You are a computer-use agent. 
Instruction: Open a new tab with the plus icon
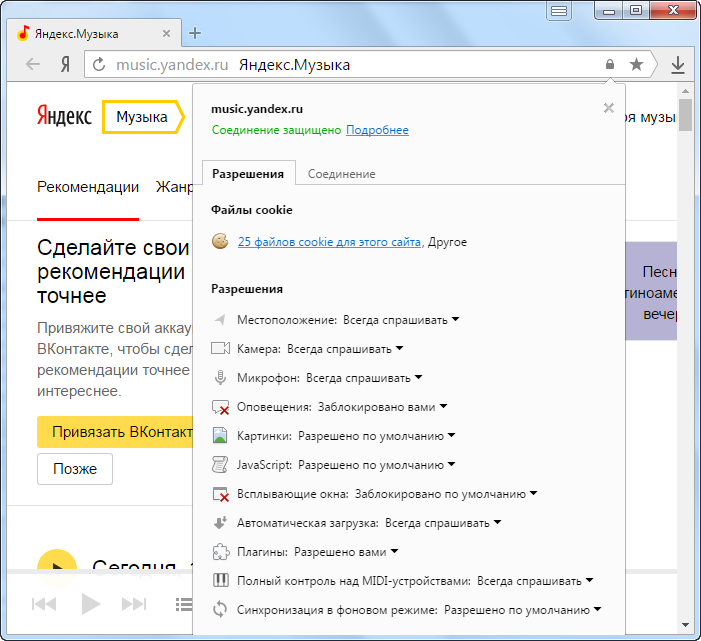[195, 33]
